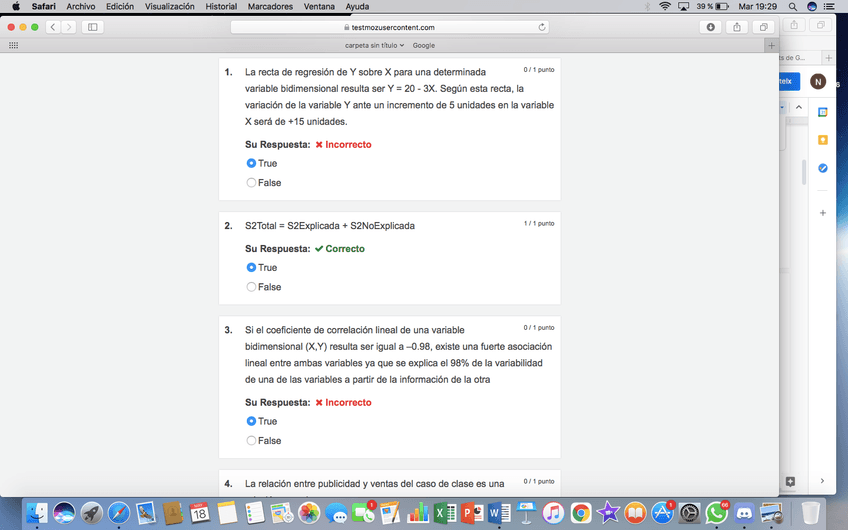
Task: Open the Safari application menu
Action: click(x=43, y=6)
